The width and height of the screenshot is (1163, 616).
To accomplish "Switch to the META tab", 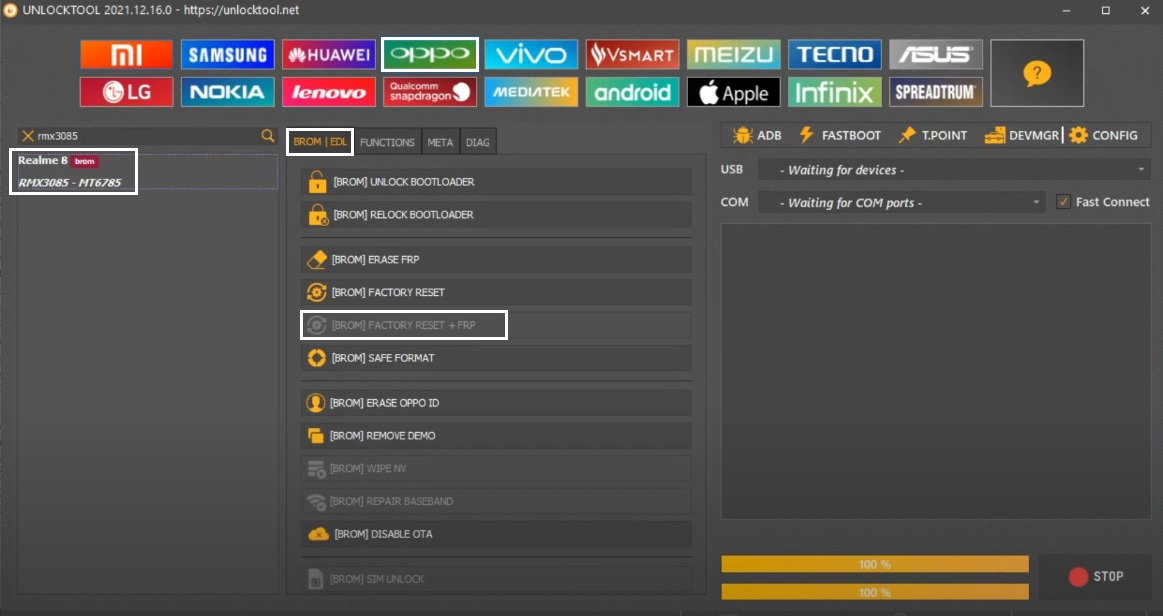I will 440,142.
